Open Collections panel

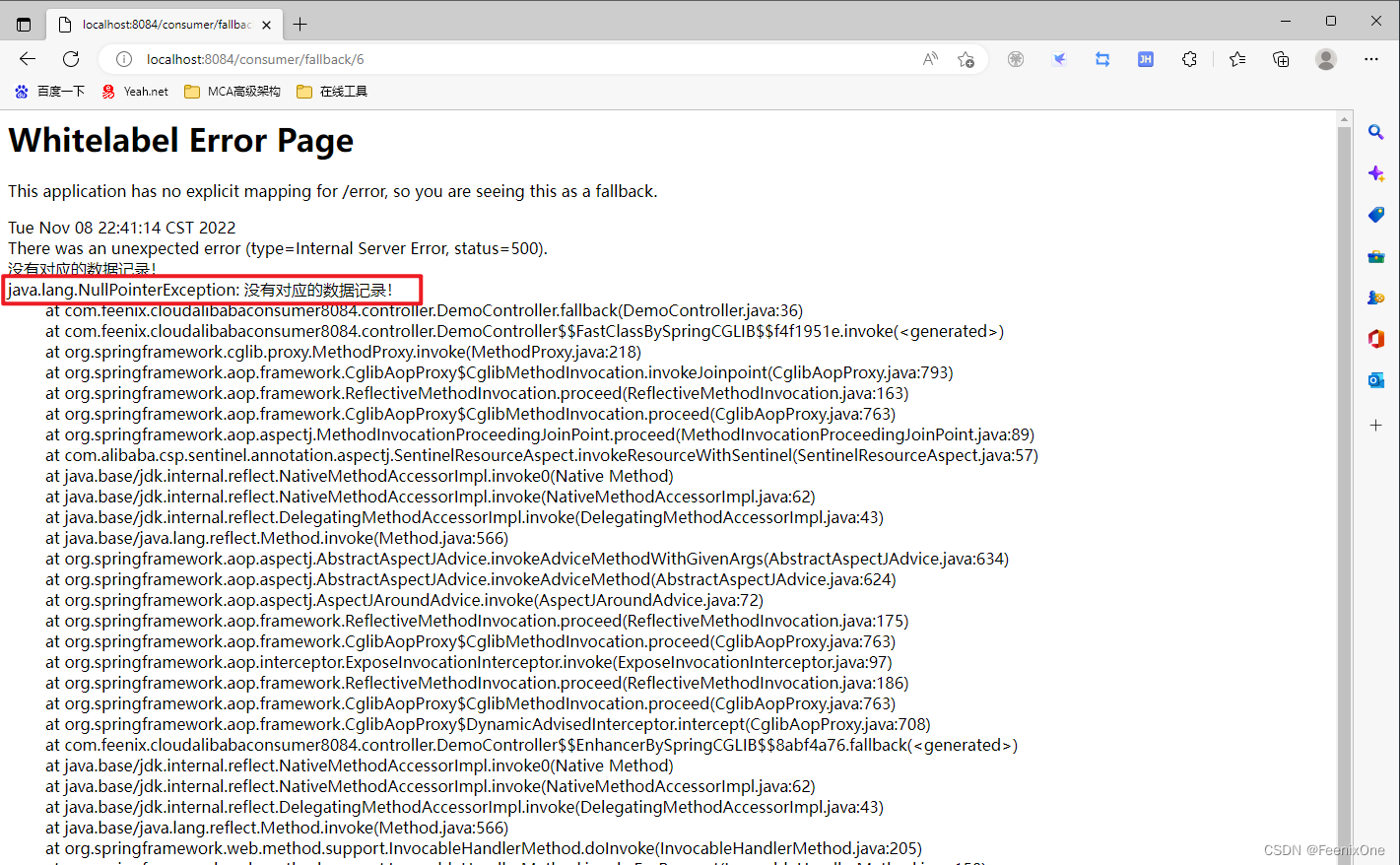[x=1281, y=59]
